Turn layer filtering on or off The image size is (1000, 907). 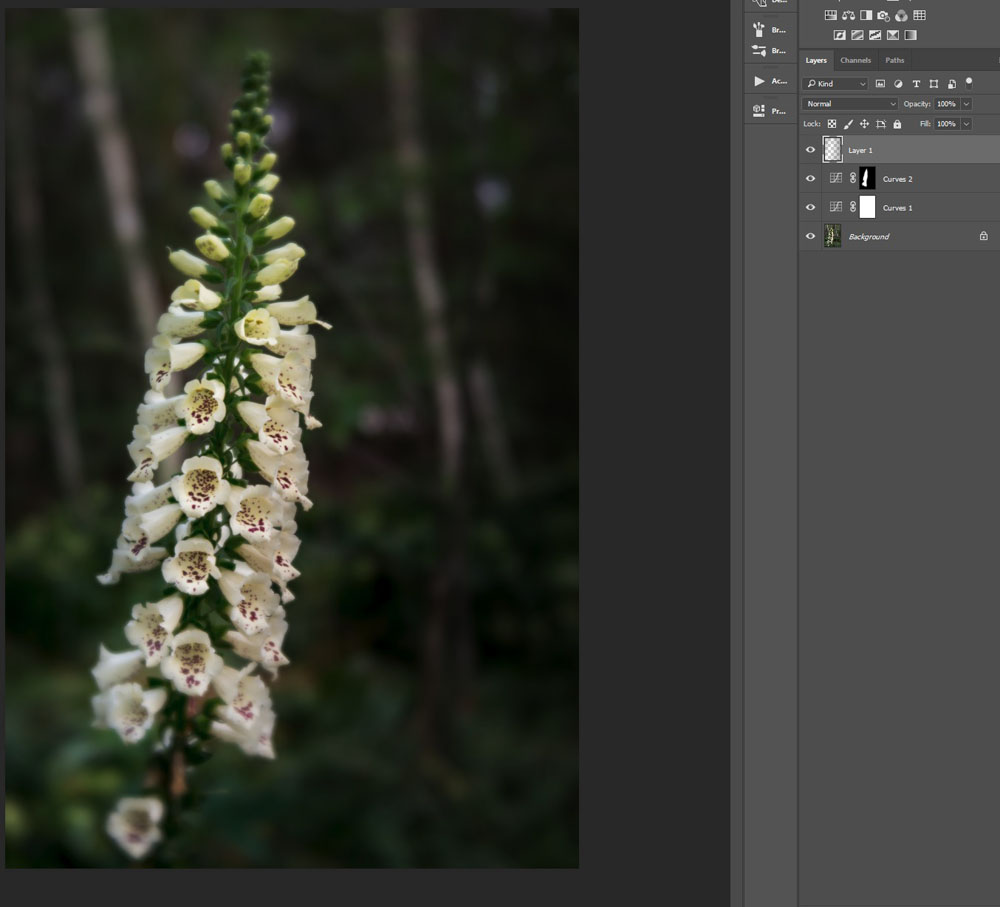[969, 83]
